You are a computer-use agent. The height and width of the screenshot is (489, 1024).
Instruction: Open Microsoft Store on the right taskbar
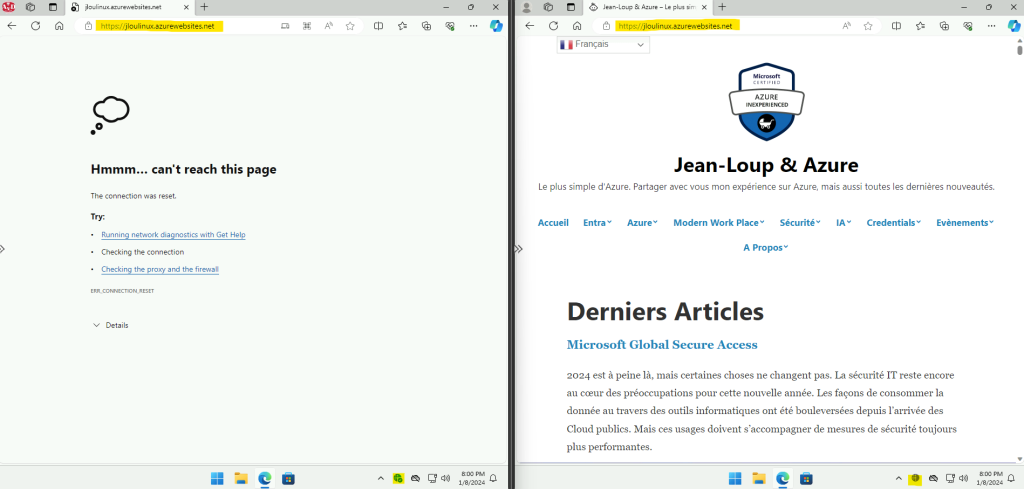pos(806,479)
